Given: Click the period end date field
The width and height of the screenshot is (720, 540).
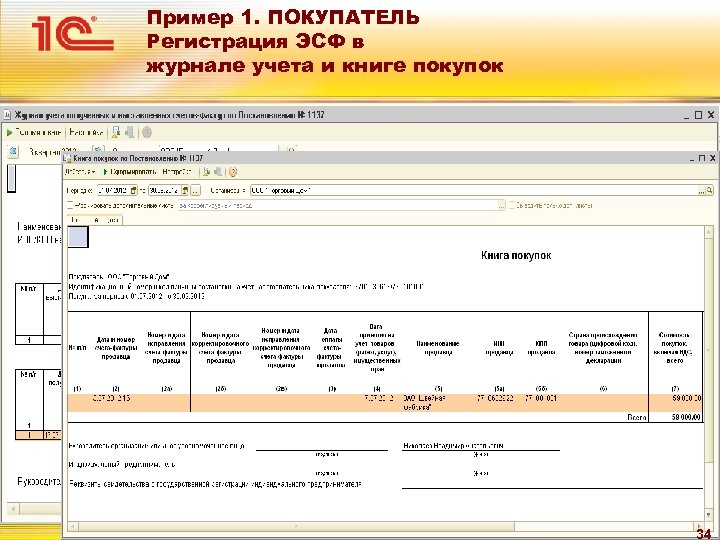Looking at the screenshot, I should [165, 190].
